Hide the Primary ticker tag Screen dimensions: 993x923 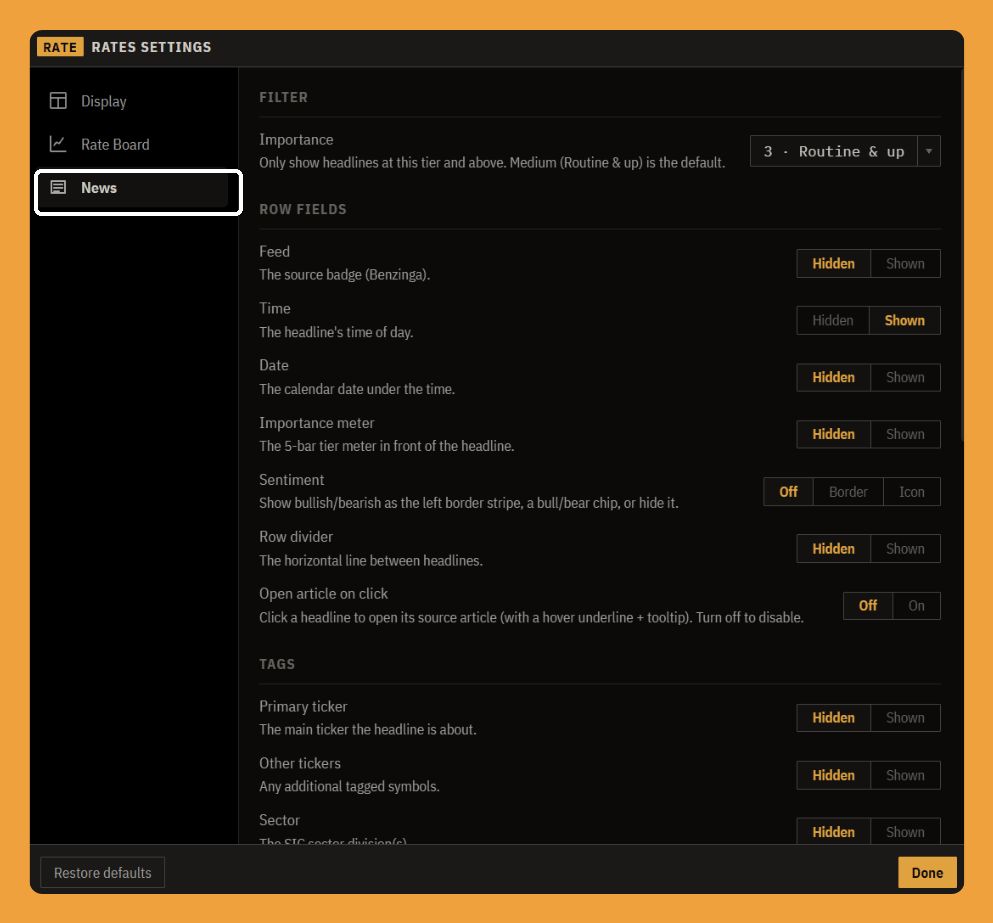point(833,718)
